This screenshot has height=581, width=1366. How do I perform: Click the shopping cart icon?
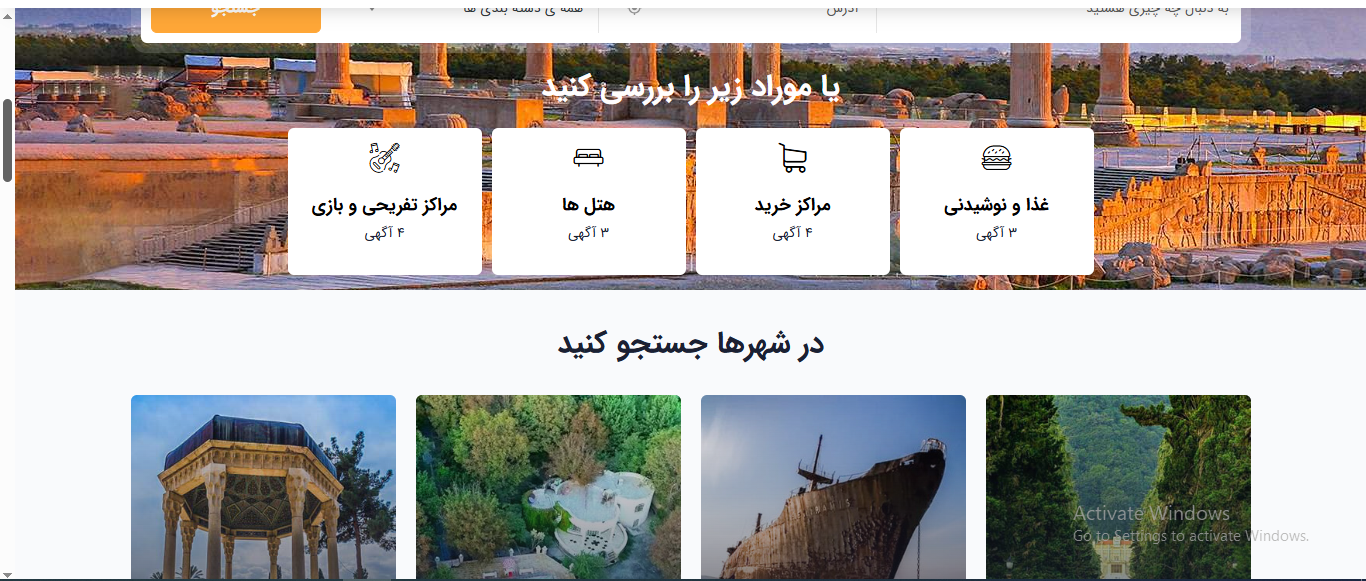tap(792, 158)
